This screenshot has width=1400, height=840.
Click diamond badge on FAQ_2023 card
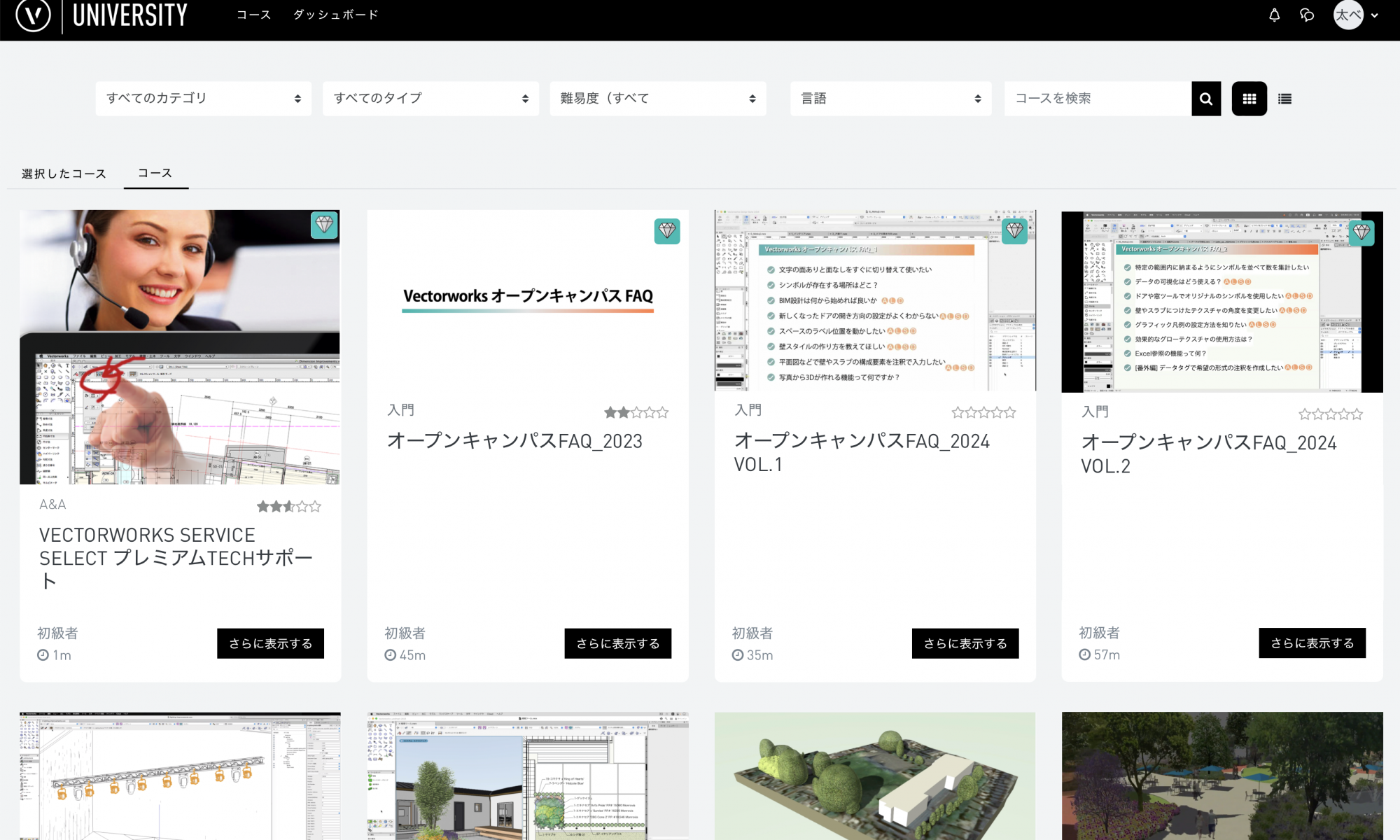point(667,231)
